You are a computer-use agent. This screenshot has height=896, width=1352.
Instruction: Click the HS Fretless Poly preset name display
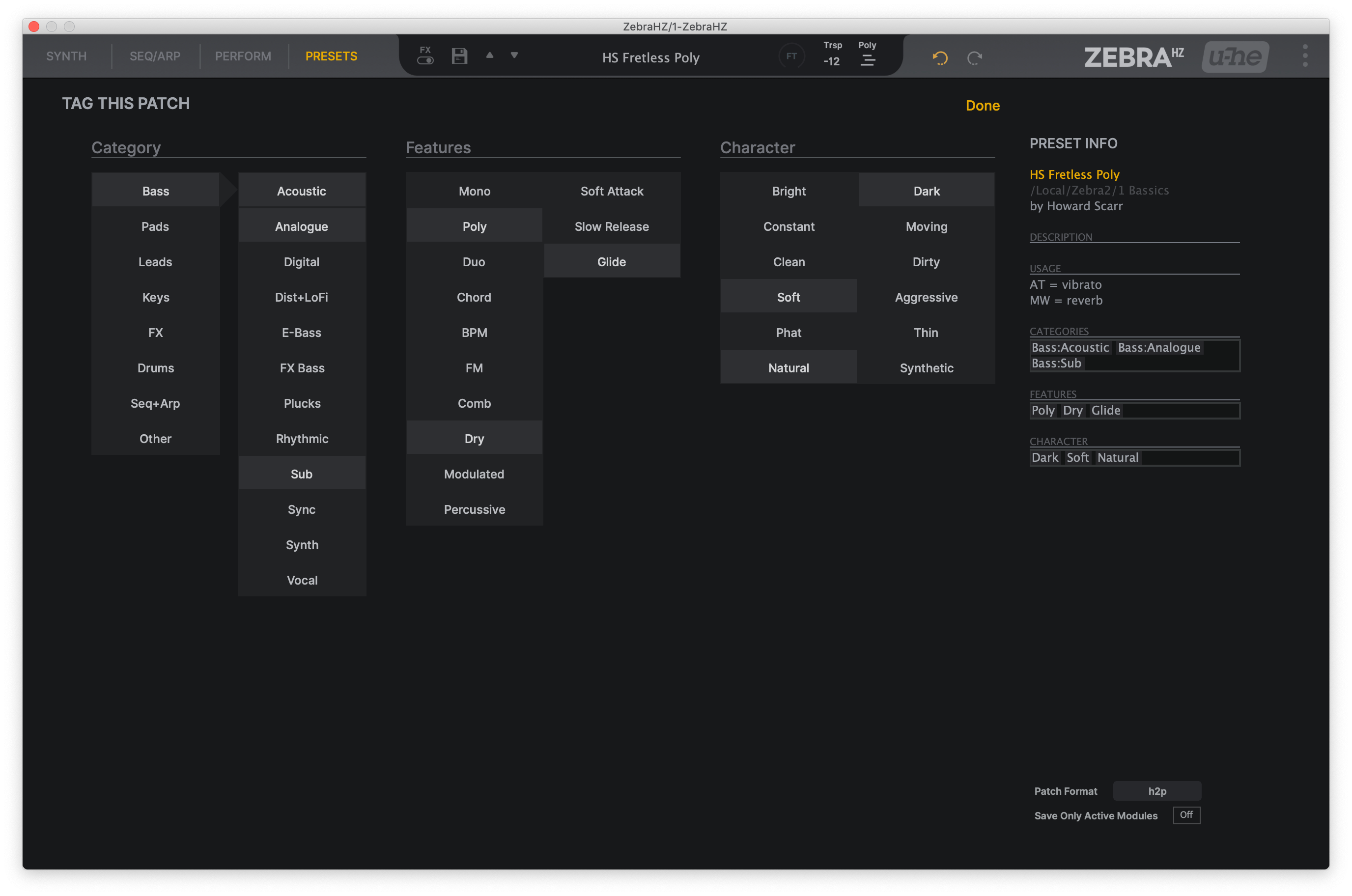651,57
